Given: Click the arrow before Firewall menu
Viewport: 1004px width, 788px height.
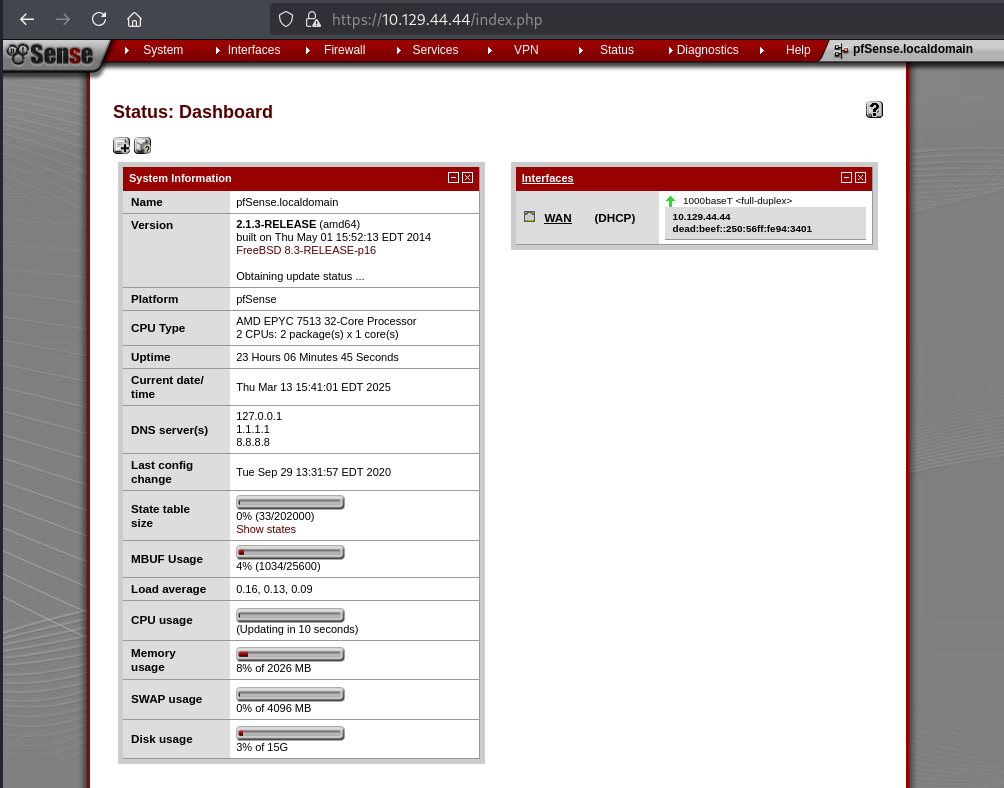Looking at the screenshot, I should (308, 50).
